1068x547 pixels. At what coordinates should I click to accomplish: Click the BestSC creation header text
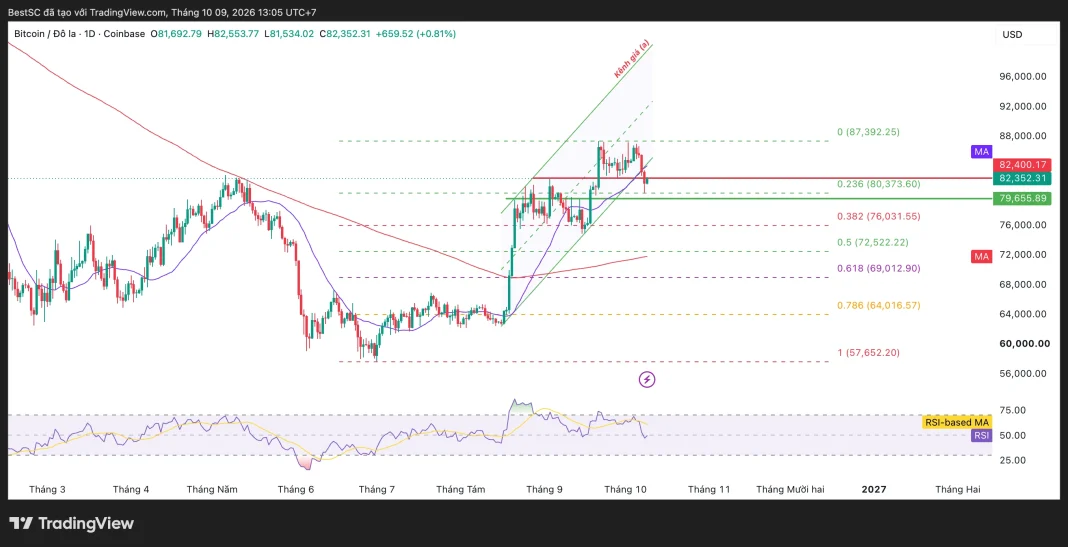163,12
